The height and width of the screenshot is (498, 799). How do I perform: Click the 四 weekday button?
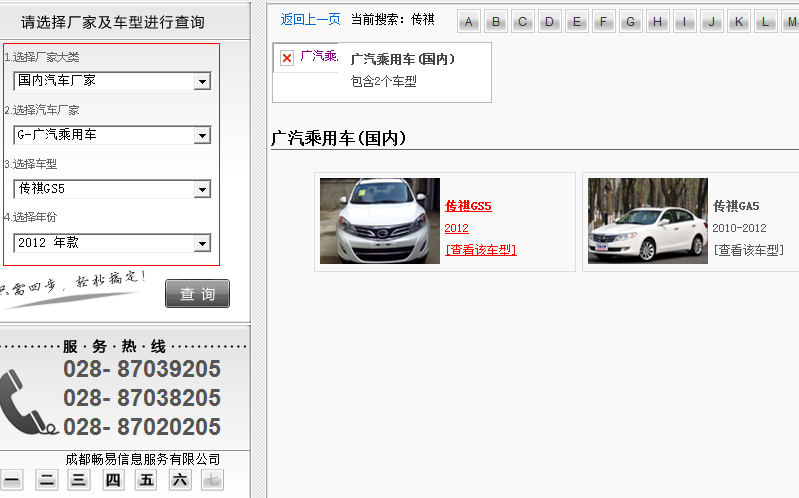[x=113, y=480]
